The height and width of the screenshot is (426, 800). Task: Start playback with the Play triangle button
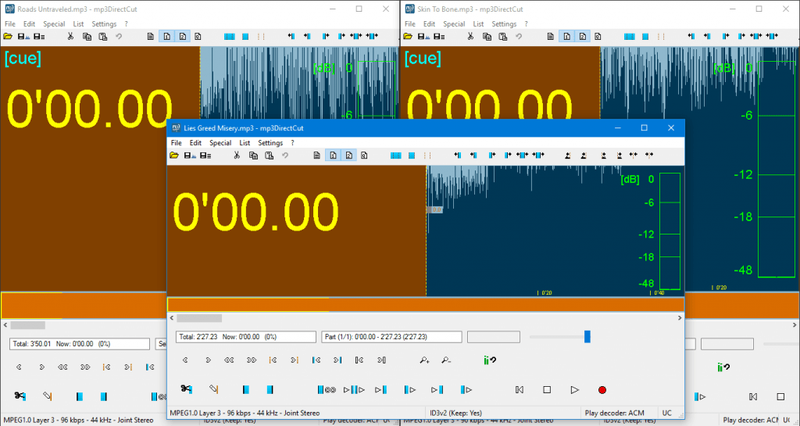click(574, 390)
